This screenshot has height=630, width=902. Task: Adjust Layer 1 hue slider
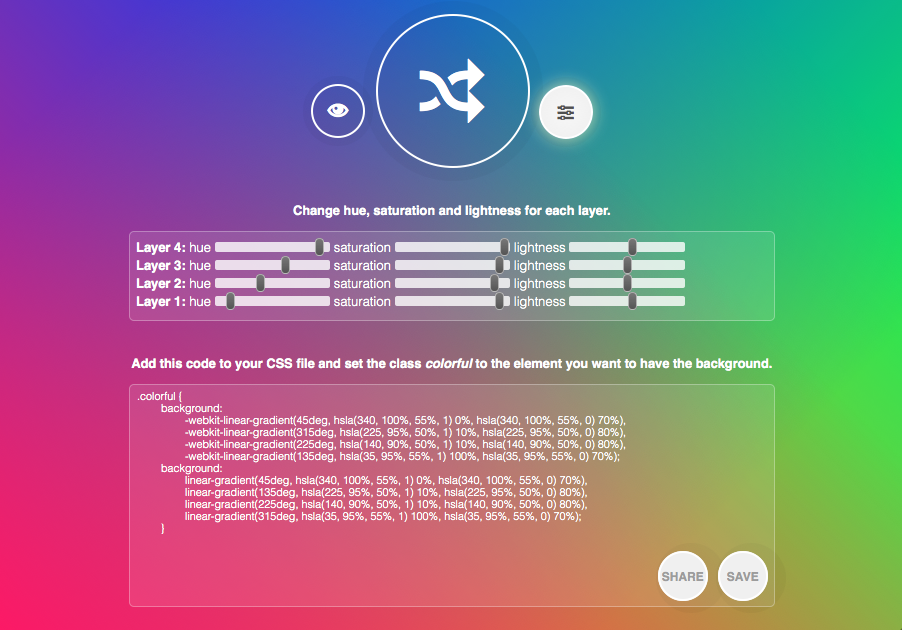pos(272,301)
